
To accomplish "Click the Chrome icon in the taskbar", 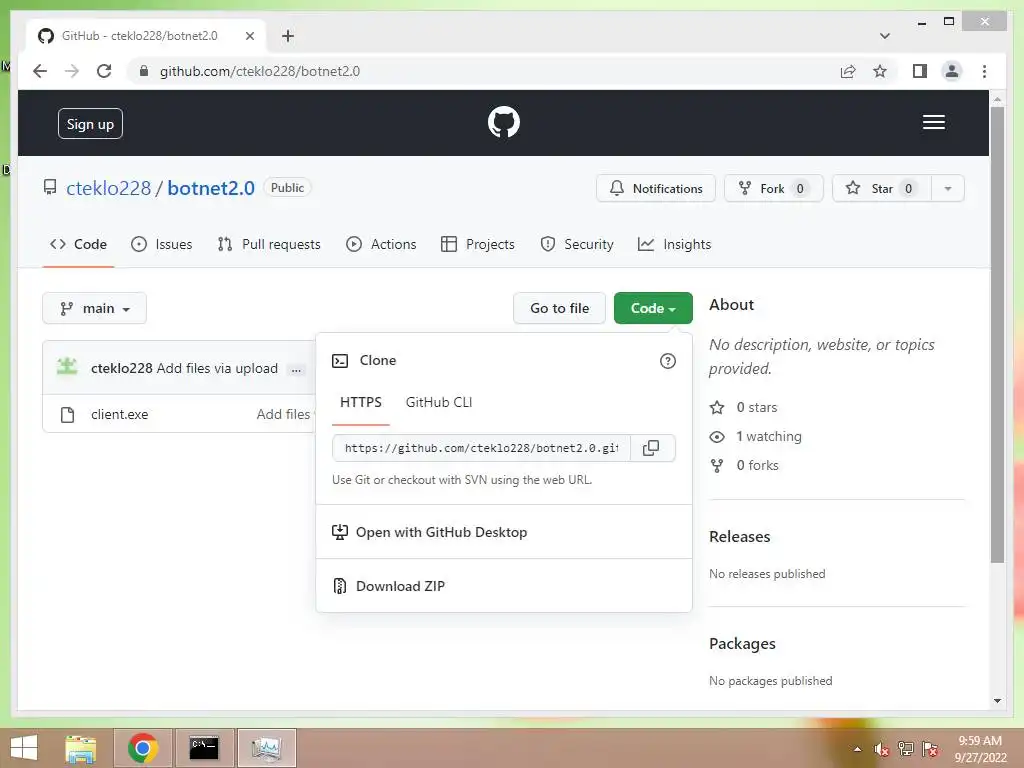I will pyautogui.click(x=142, y=748).
